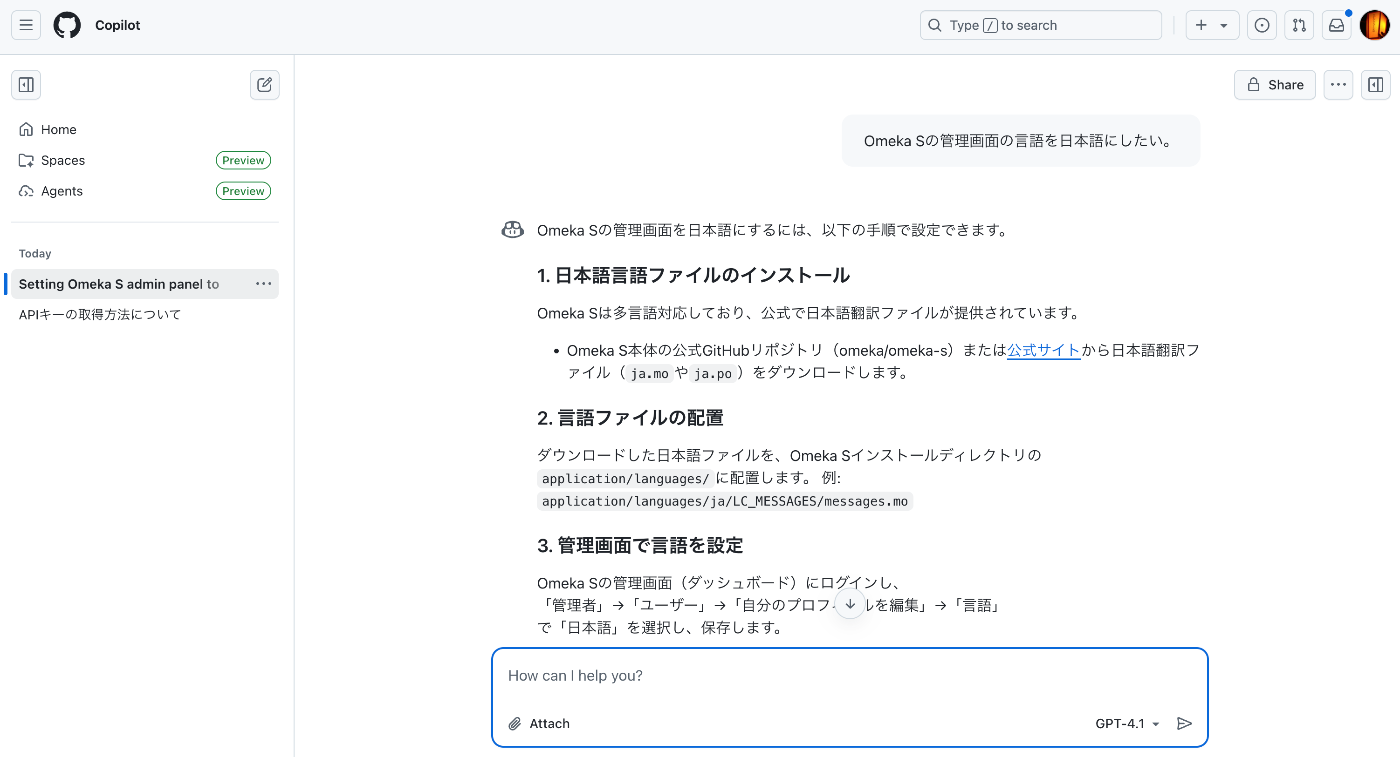
Task: Start a new chat with compose icon
Action: (x=265, y=85)
